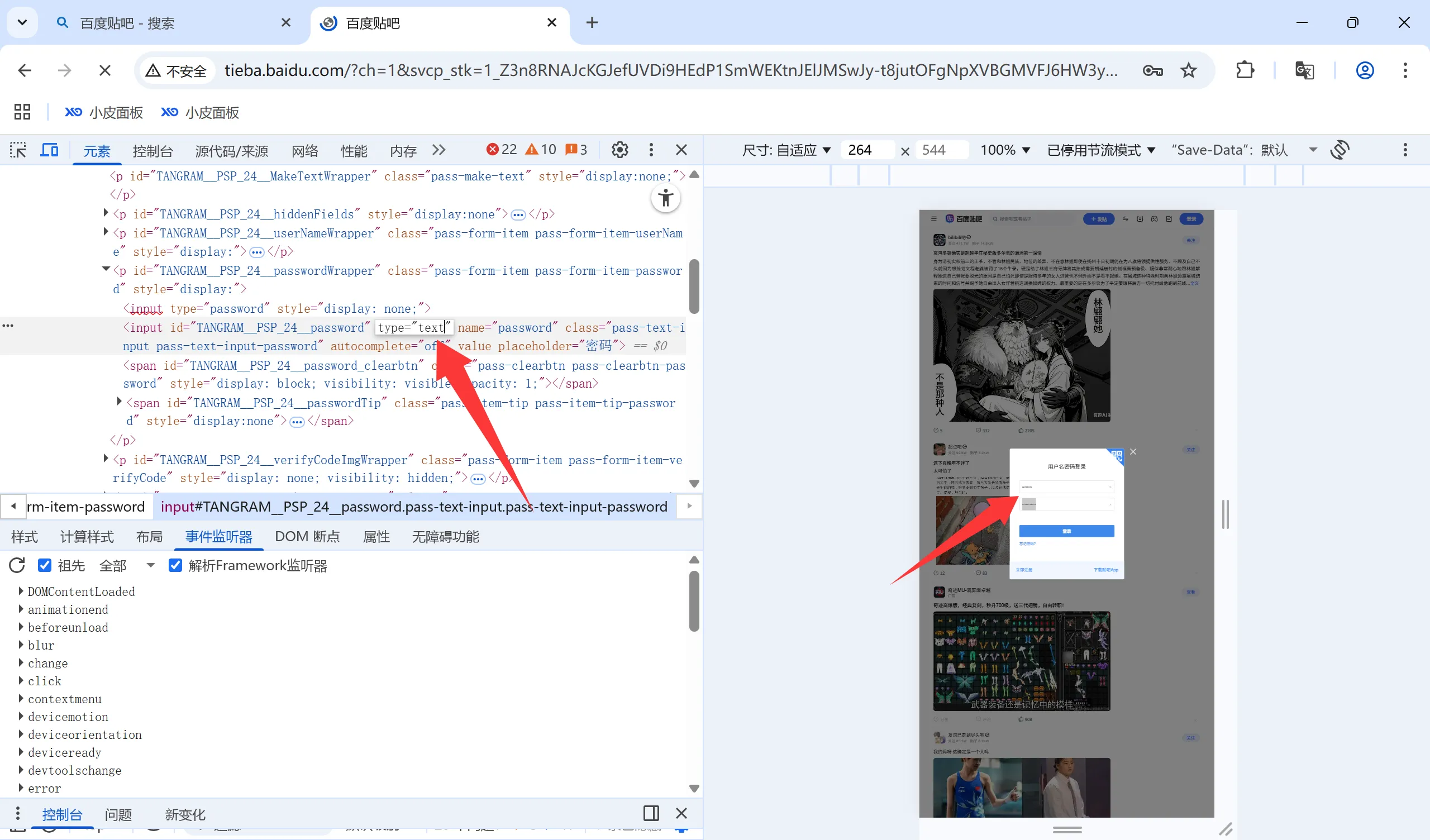The height and width of the screenshot is (840, 1430).
Task: Show more DevTools tabs chevron
Action: (x=438, y=150)
